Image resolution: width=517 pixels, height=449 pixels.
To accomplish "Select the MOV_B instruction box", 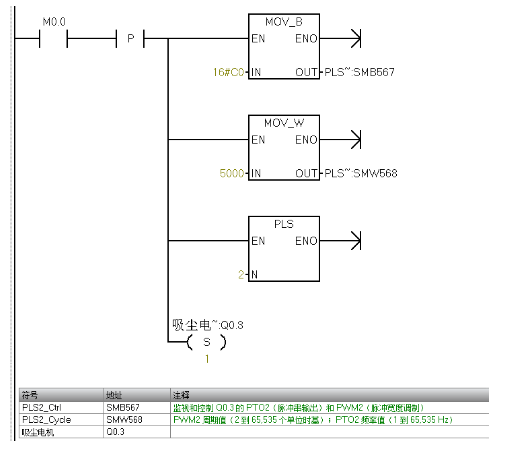I will click(284, 46).
